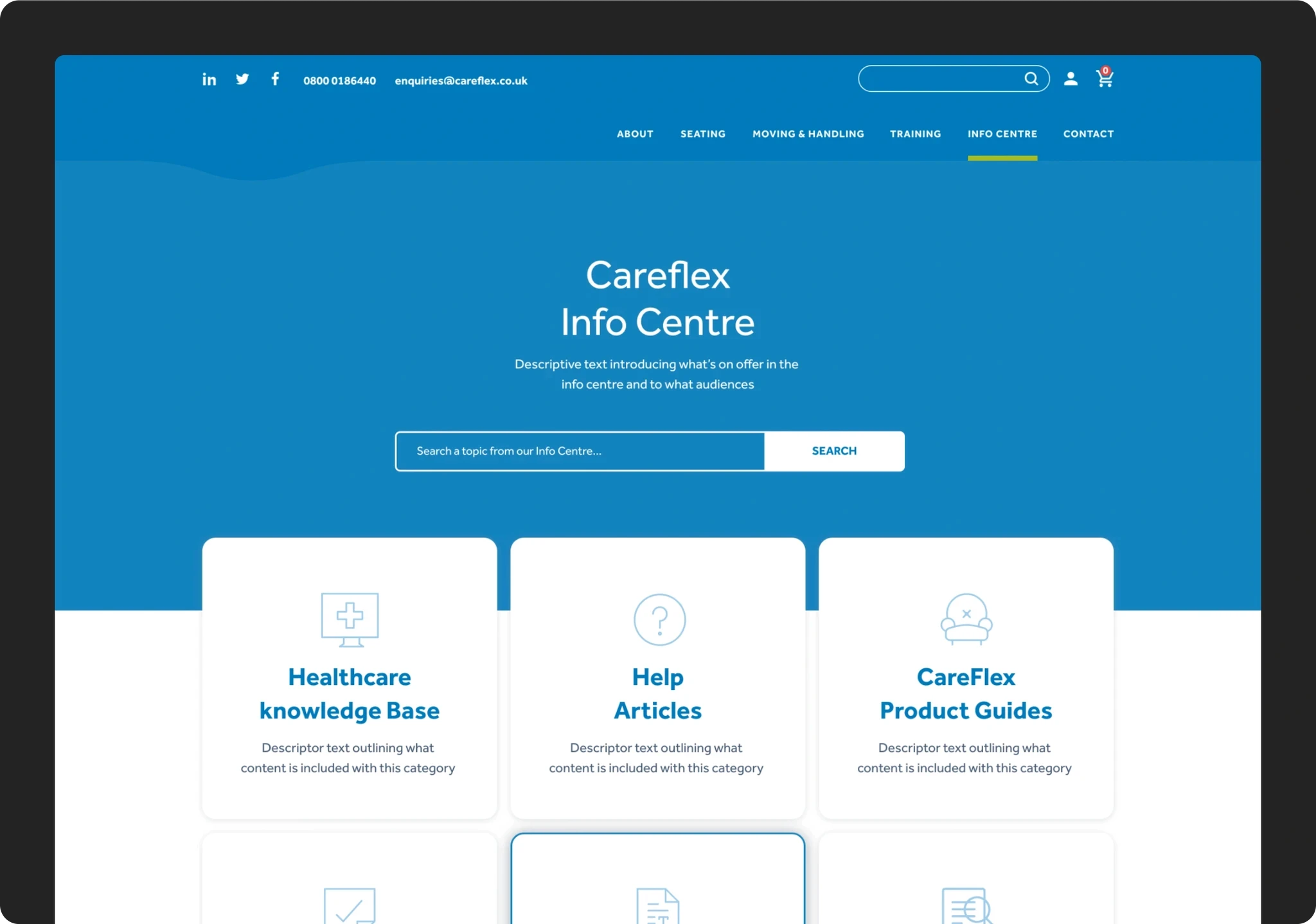This screenshot has height=924, width=1316.
Task: Click the Healthcare Knowledge Base category icon
Action: [x=349, y=618]
